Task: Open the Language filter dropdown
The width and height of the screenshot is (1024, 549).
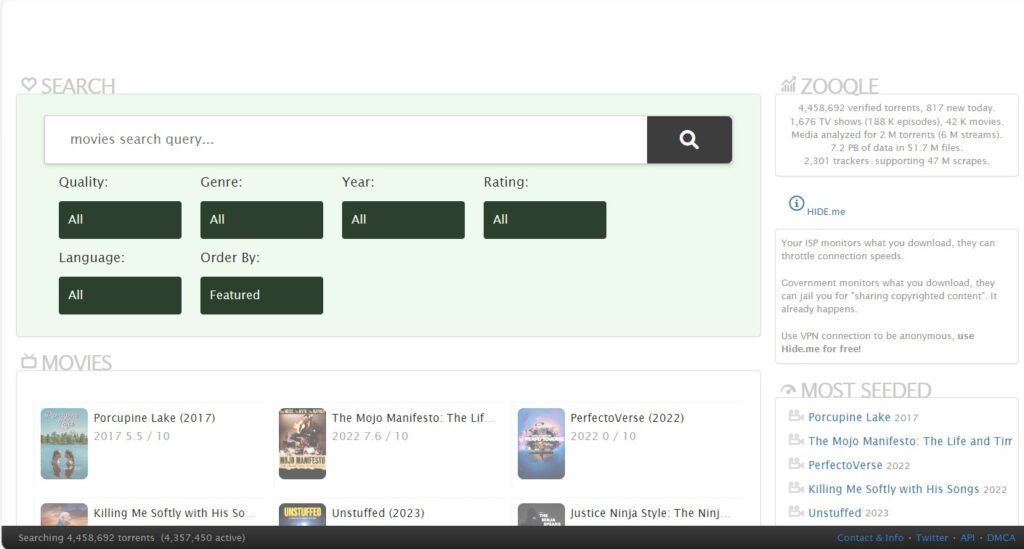Action: [120, 295]
